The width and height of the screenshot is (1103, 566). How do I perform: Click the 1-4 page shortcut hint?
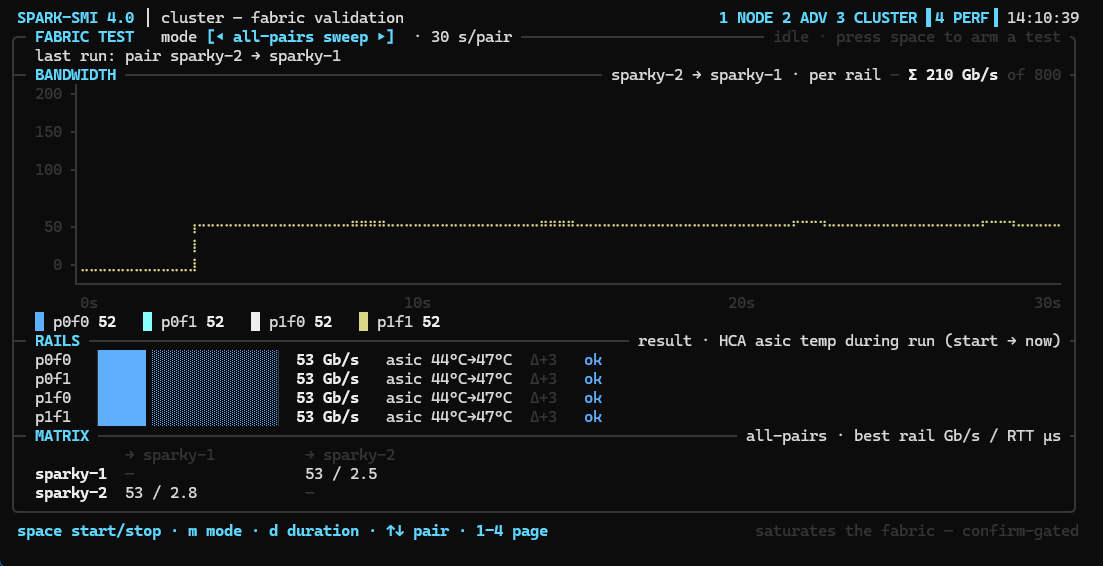tap(512, 531)
